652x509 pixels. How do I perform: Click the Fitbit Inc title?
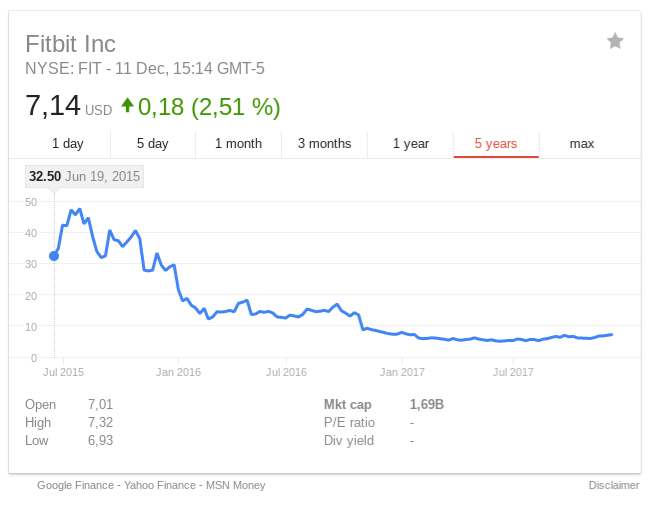point(70,44)
